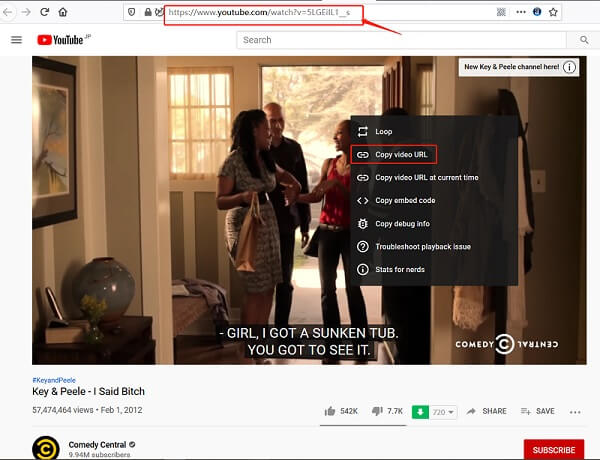Choose Copy debug info menu entry
The height and width of the screenshot is (460, 600).
(434, 223)
